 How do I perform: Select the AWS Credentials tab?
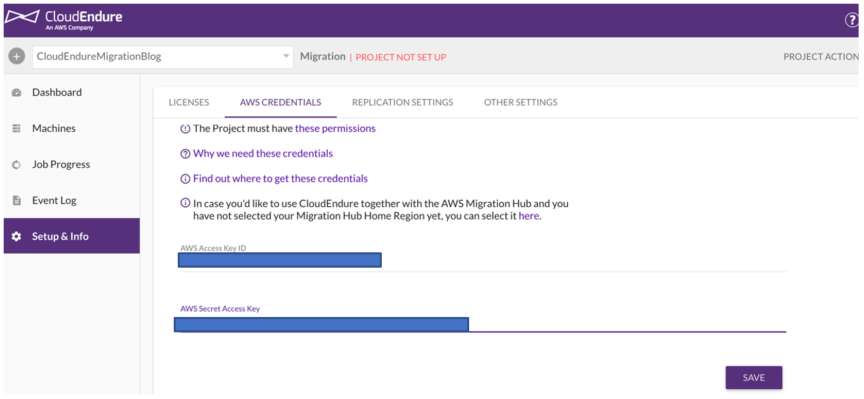coord(280,103)
